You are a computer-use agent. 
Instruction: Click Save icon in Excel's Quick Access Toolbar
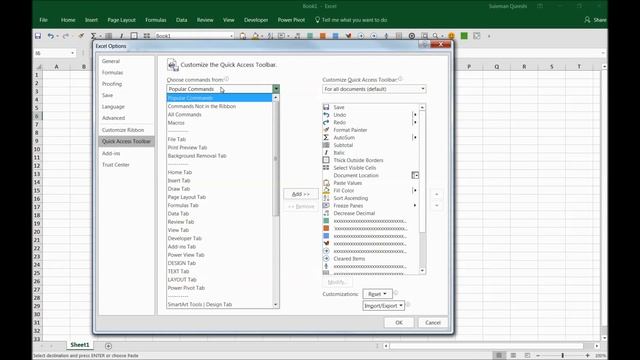click(38, 36)
